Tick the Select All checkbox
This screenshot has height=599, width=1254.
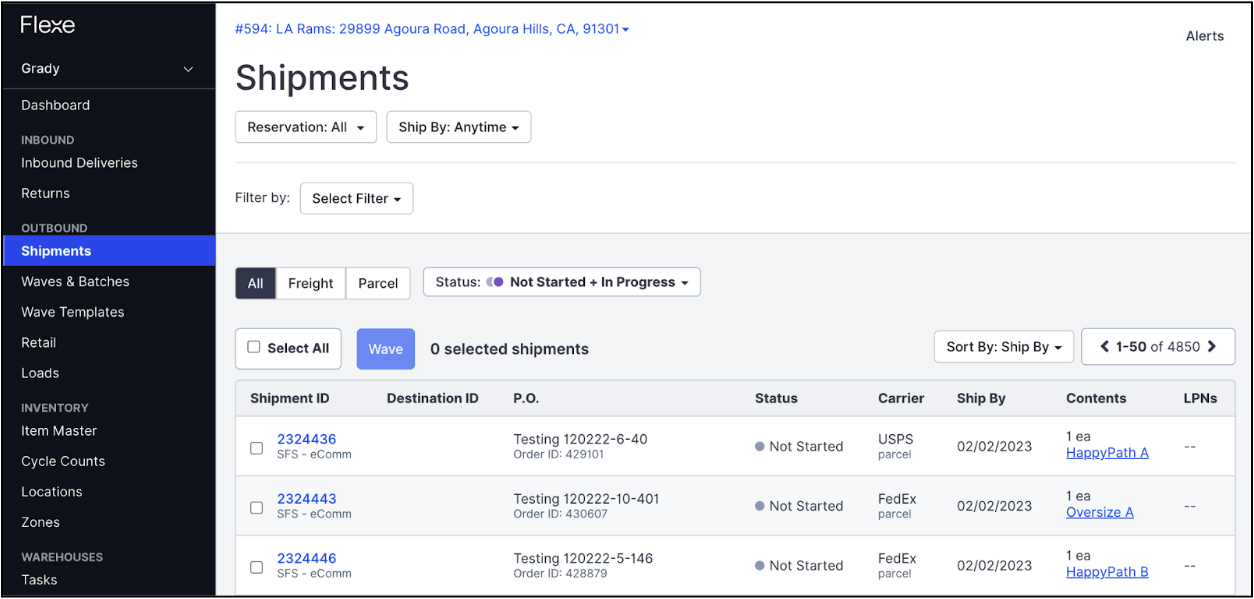[254, 348]
